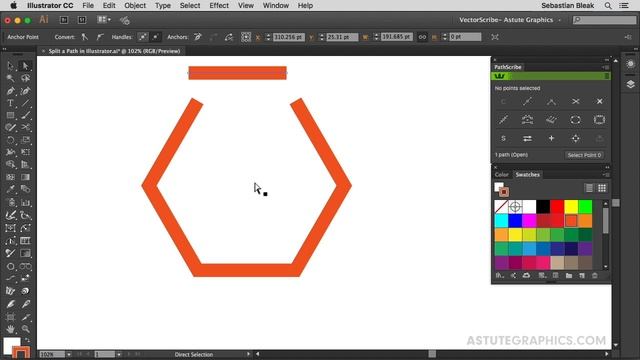
Task: Pick the None swatch with red slash
Action: [501, 207]
